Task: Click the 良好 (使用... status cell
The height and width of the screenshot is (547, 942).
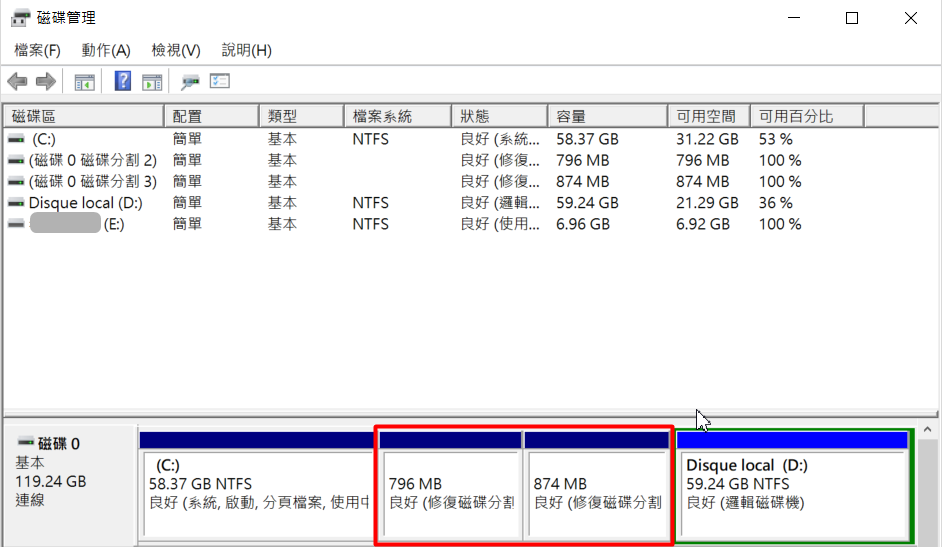Action: pyautogui.click(x=500, y=224)
